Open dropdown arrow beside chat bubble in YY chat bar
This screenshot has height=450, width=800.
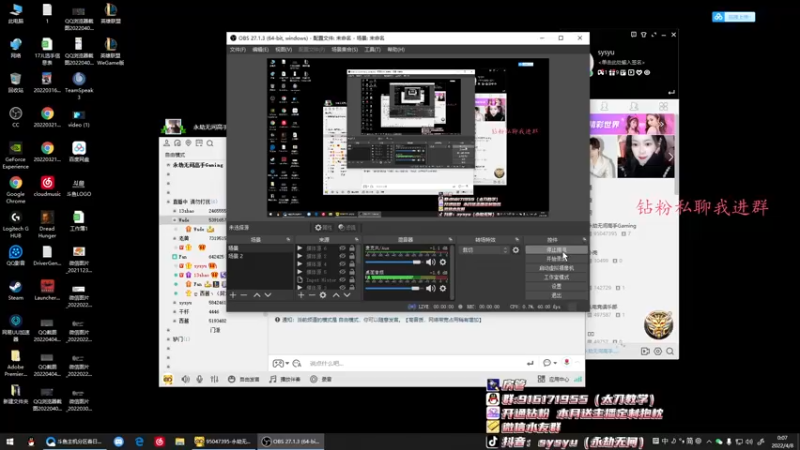pos(555,363)
